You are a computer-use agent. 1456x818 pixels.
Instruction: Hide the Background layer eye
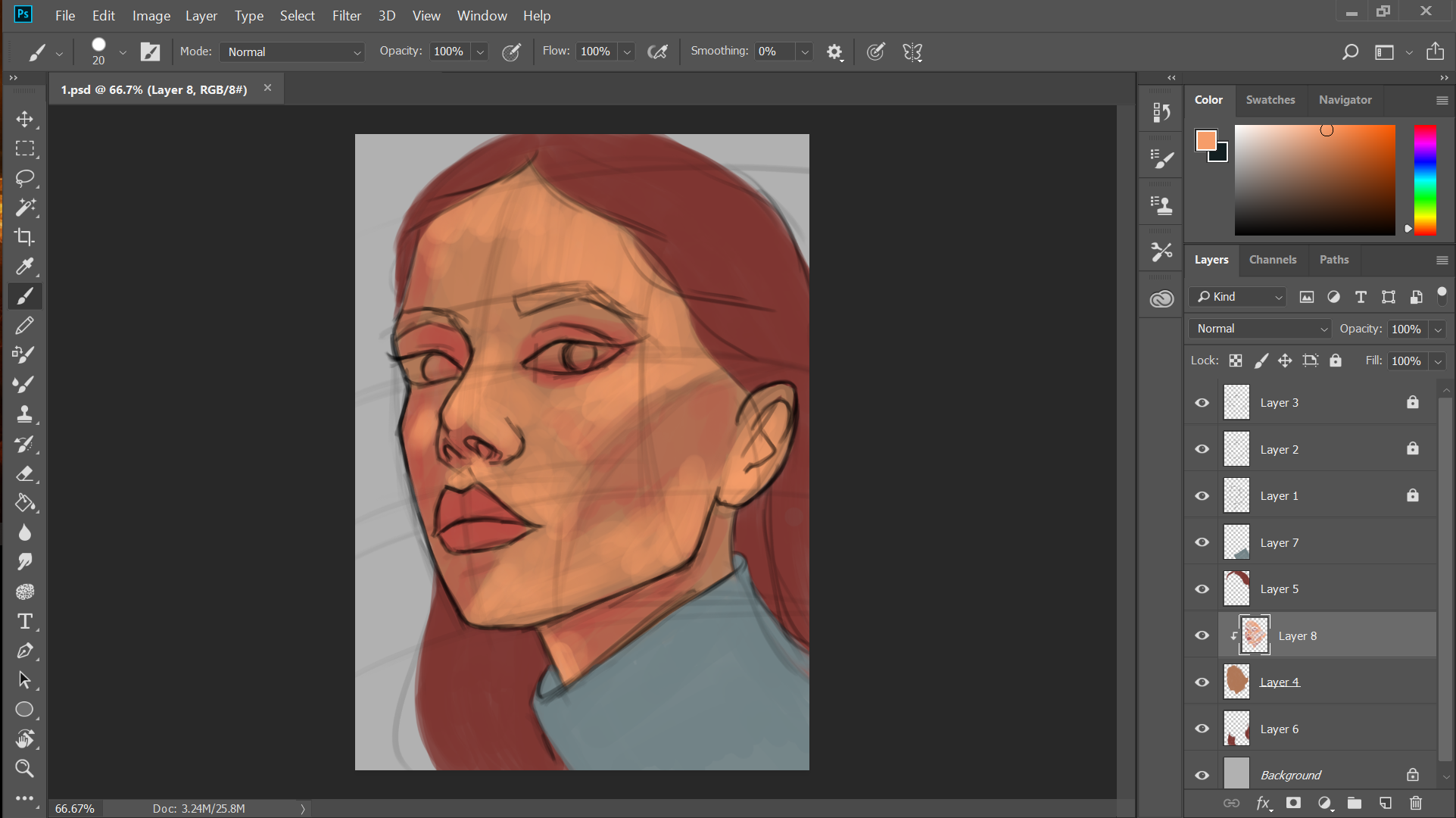click(x=1202, y=775)
